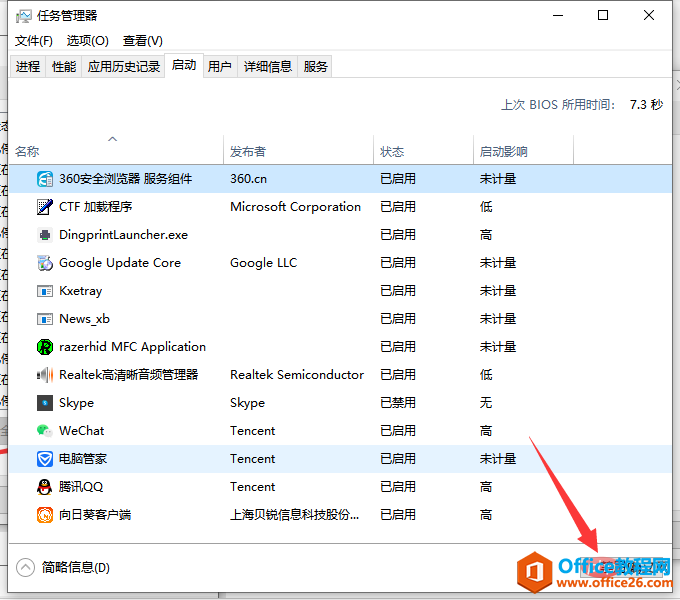This screenshot has height=600, width=680.
Task: Click the Google Update Core icon
Action: pyautogui.click(x=45, y=263)
